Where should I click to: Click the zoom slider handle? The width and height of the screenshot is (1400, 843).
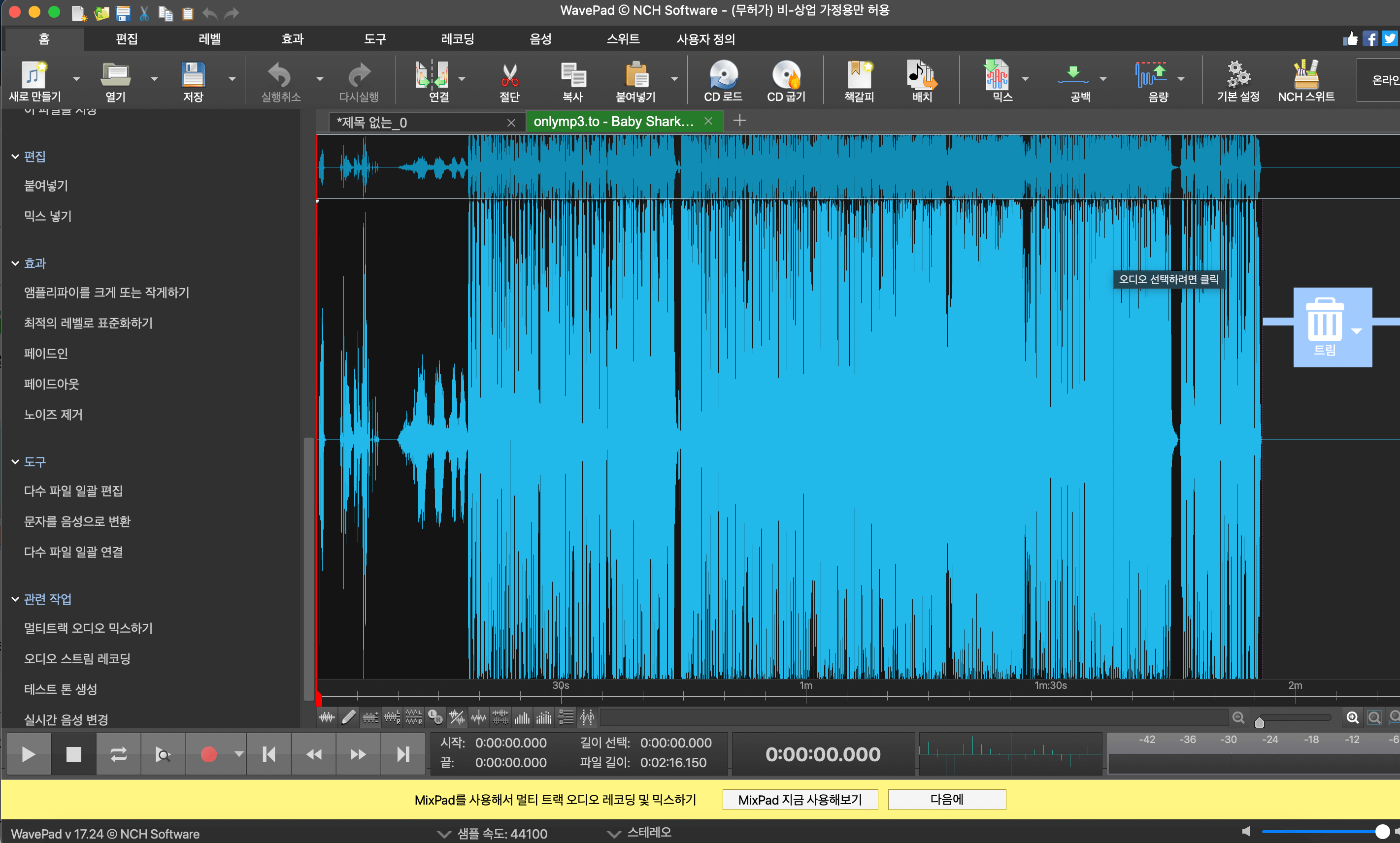(1259, 722)
